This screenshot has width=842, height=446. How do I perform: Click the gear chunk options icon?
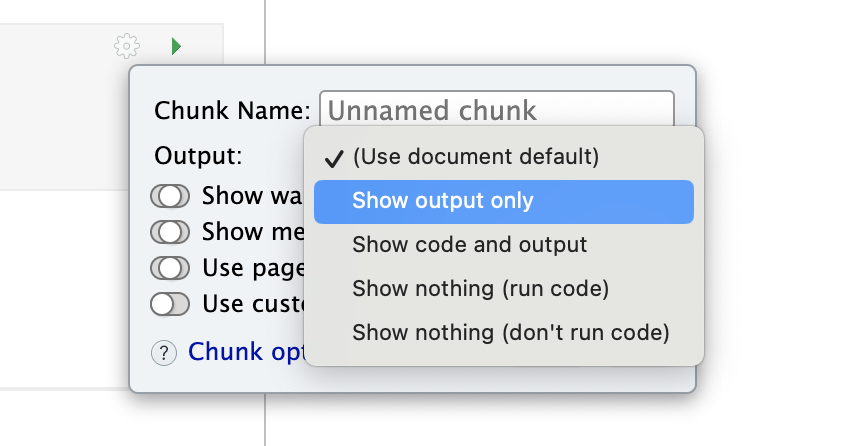click(127, 46)
